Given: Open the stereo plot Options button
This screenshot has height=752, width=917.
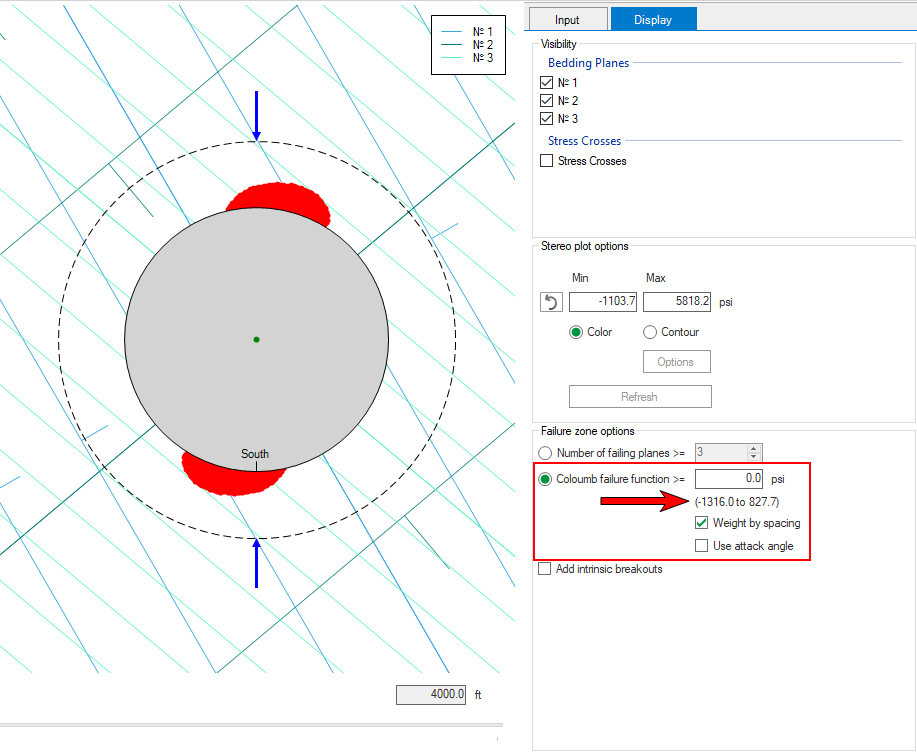Looking at the screenshot, I should tap(676, 362).
